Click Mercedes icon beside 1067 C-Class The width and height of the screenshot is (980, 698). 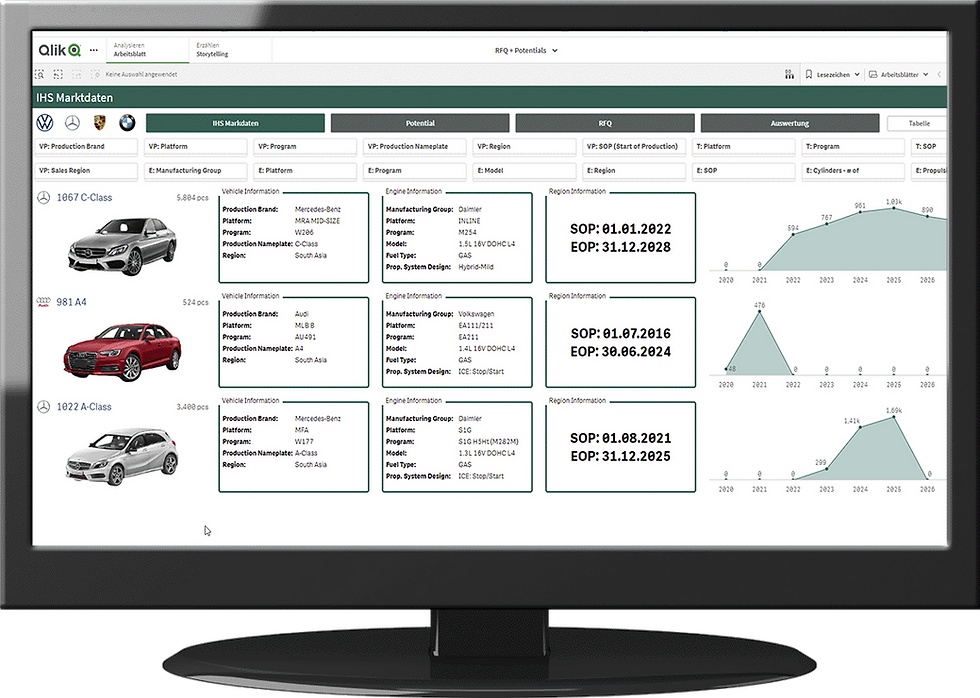pos(44,197)
